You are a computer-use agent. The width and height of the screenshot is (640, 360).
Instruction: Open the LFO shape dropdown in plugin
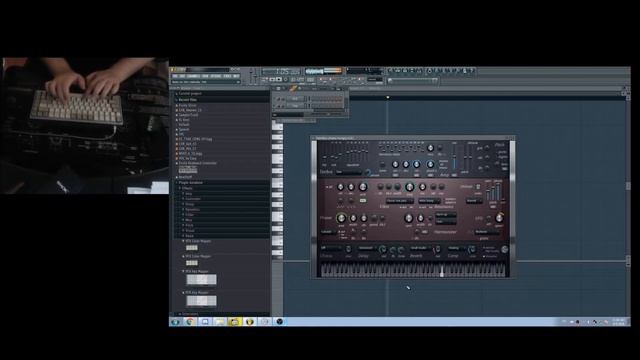(487, 232)
